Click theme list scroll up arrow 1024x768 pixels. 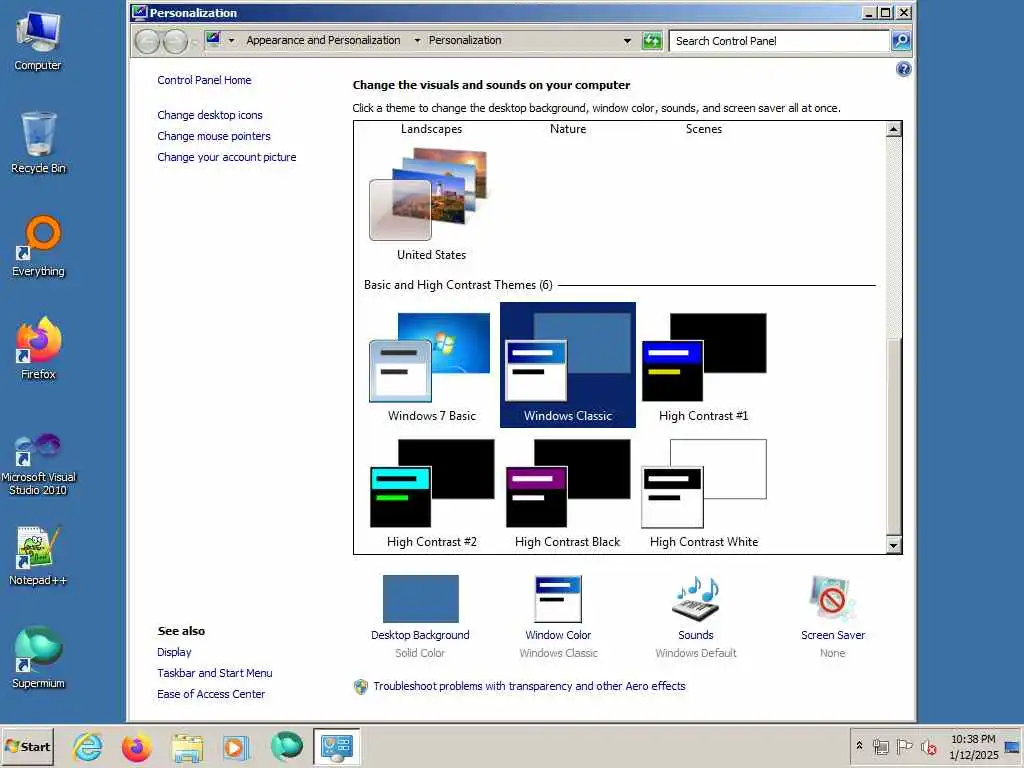(893, 129)
